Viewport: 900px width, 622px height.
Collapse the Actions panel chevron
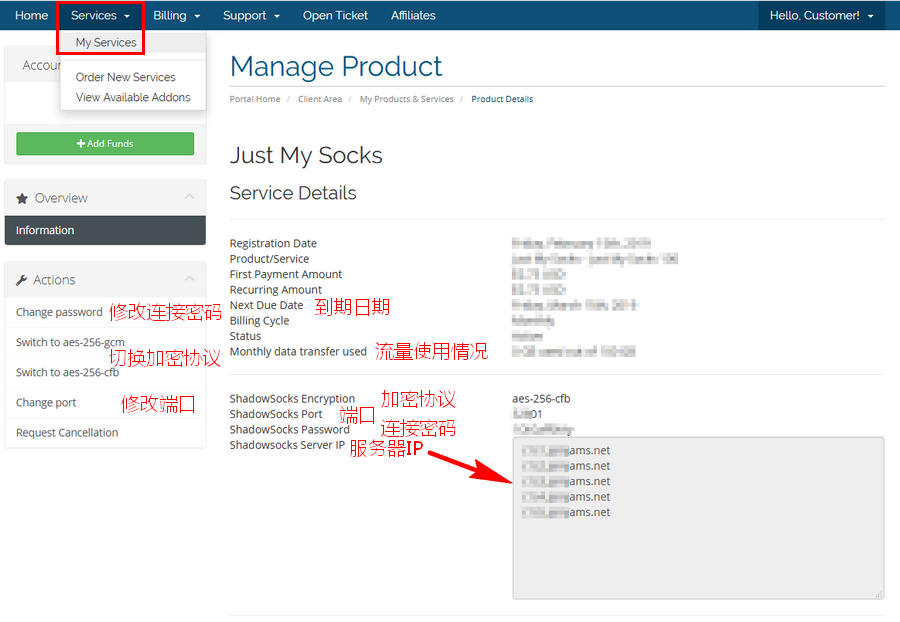[x=189, y=280]
